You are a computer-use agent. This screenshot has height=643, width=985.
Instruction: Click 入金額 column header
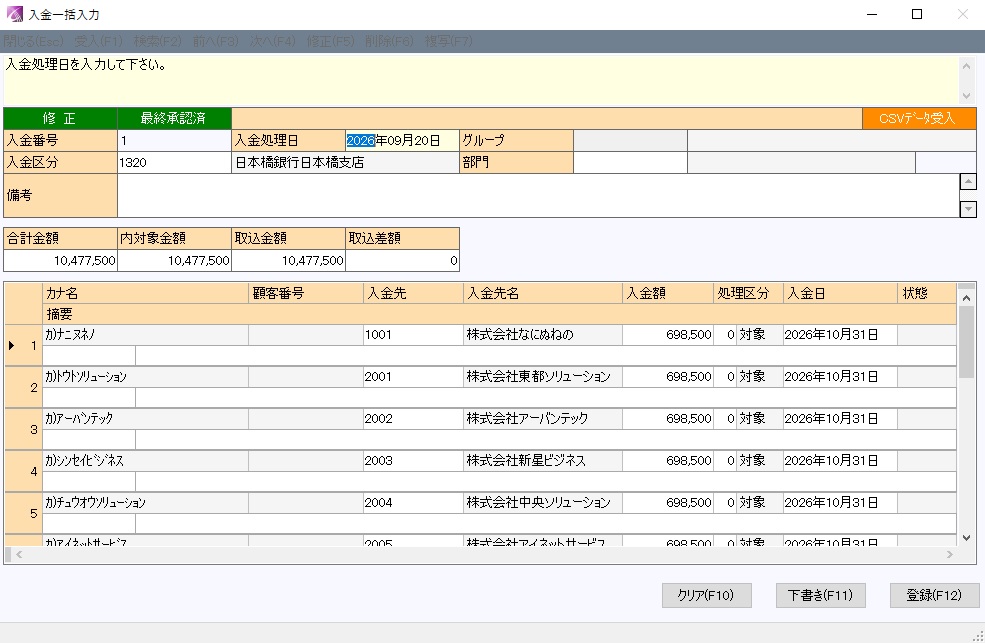click(668, 293)
